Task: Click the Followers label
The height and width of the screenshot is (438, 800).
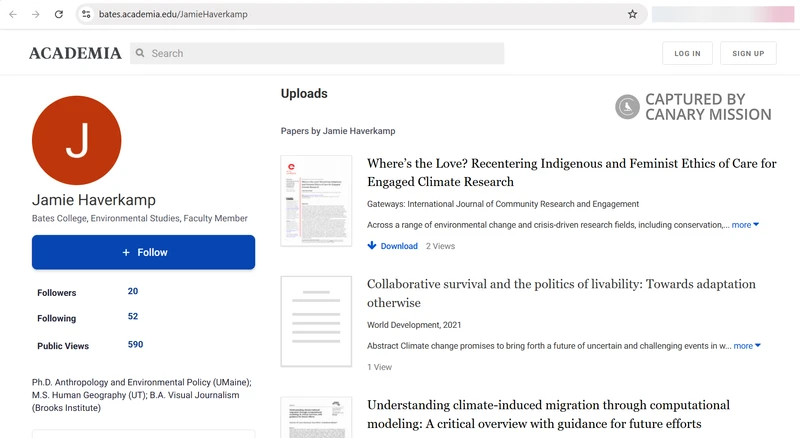Action: (57, 293)
